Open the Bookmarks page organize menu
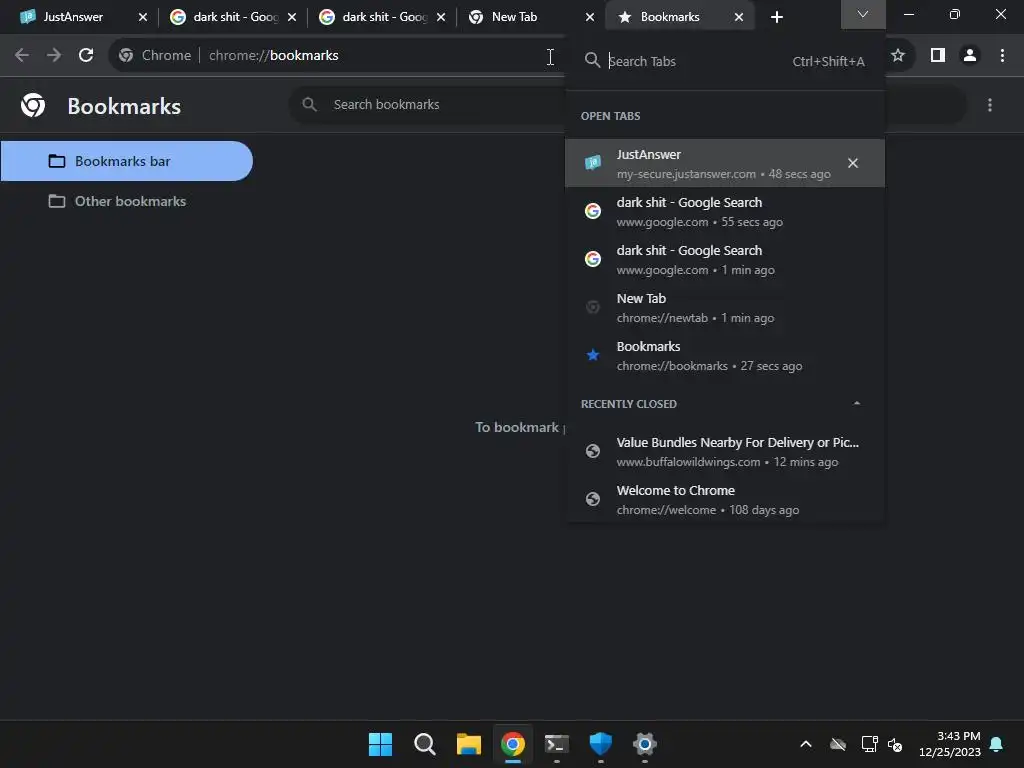1024x768 pixels. point(990,105)
